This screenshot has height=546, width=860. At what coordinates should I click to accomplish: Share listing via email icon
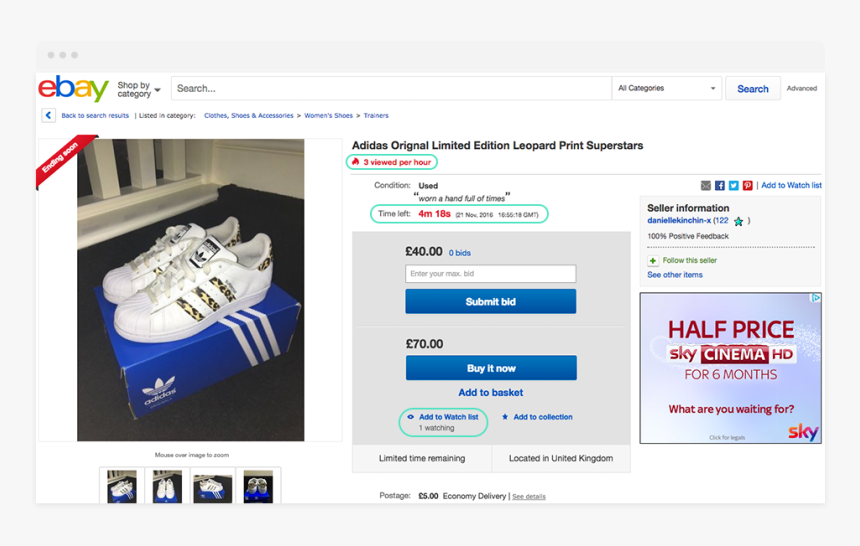pyautogui.click(x=706, y=186)
